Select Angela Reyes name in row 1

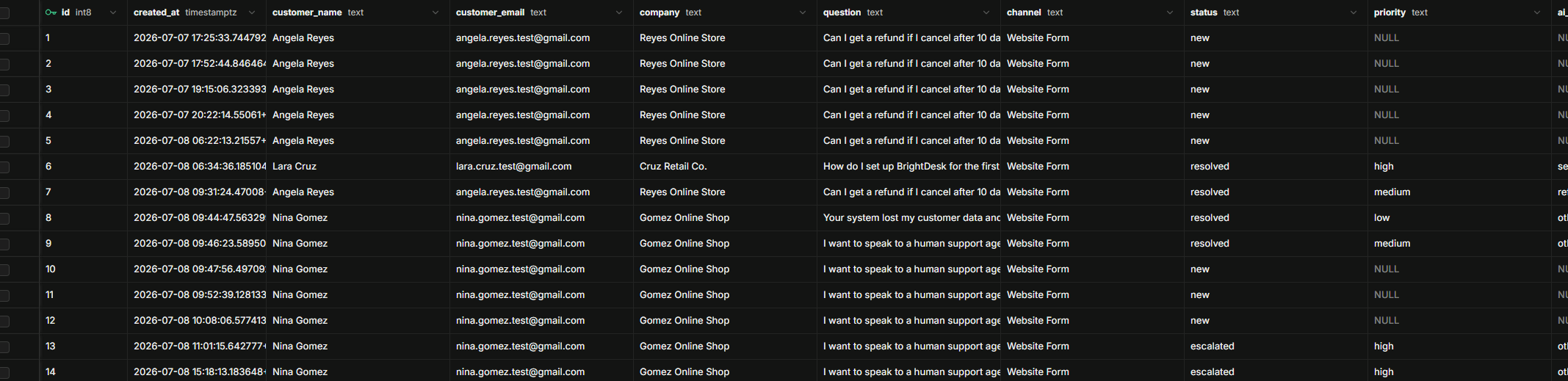(358, 38)
